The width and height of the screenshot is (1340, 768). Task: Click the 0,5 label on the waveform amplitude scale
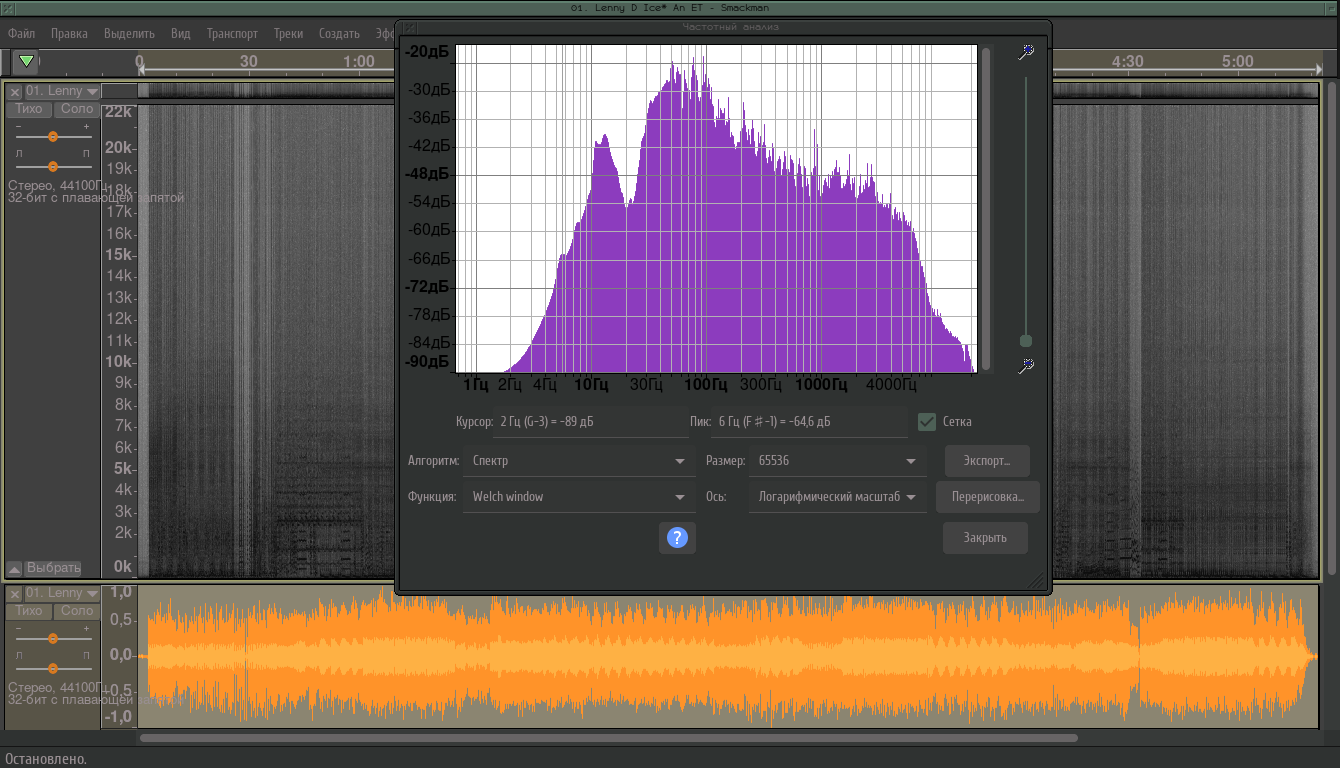tap(120, 620)
